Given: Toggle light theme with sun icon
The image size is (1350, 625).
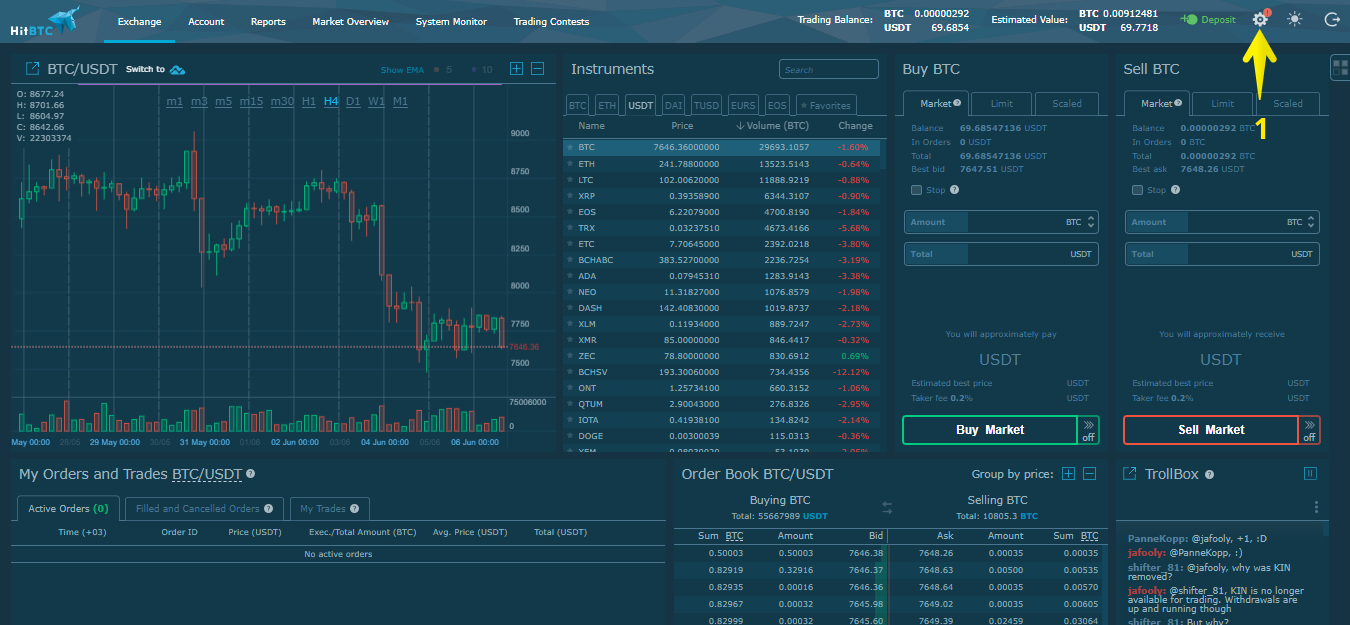Looking at the screenshot, I should tap(1295, 20).
